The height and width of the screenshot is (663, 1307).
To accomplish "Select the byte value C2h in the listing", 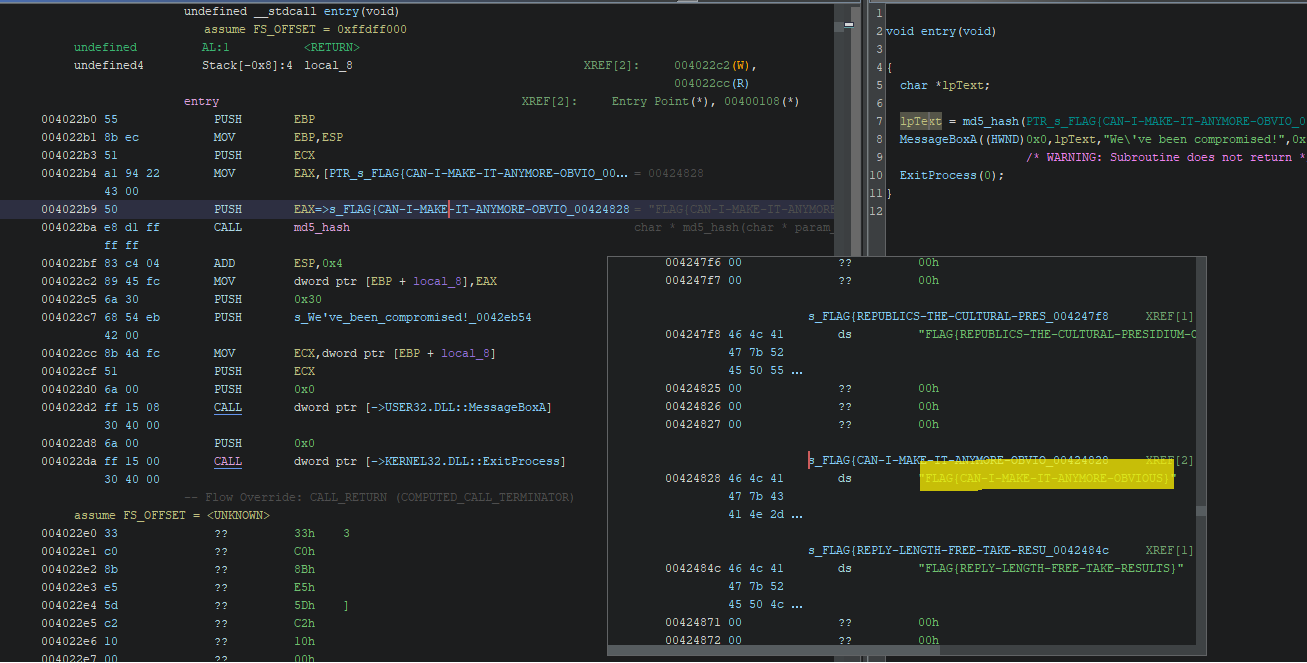I will coord(304,623).
